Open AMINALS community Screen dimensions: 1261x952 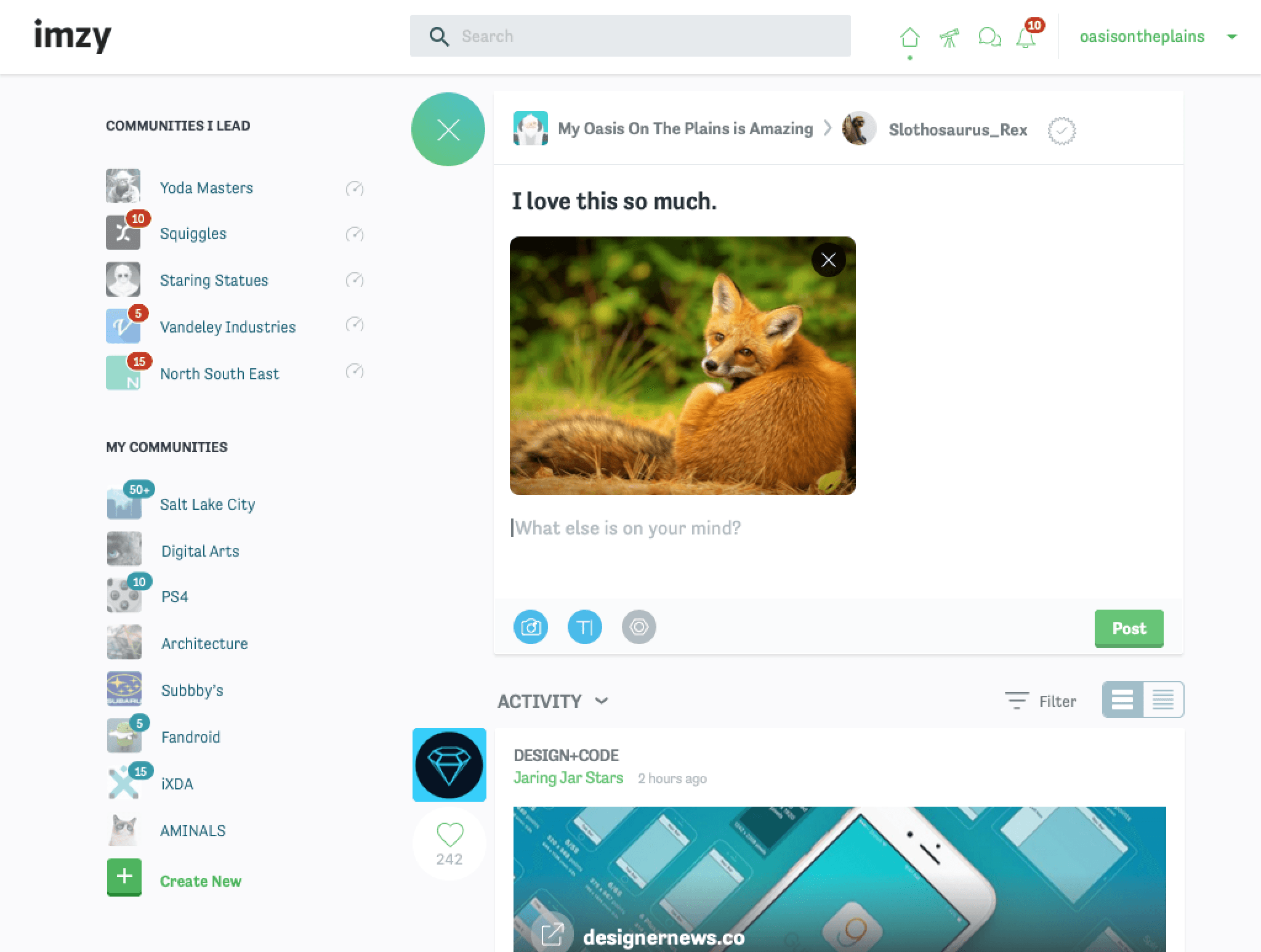(193, 831)
